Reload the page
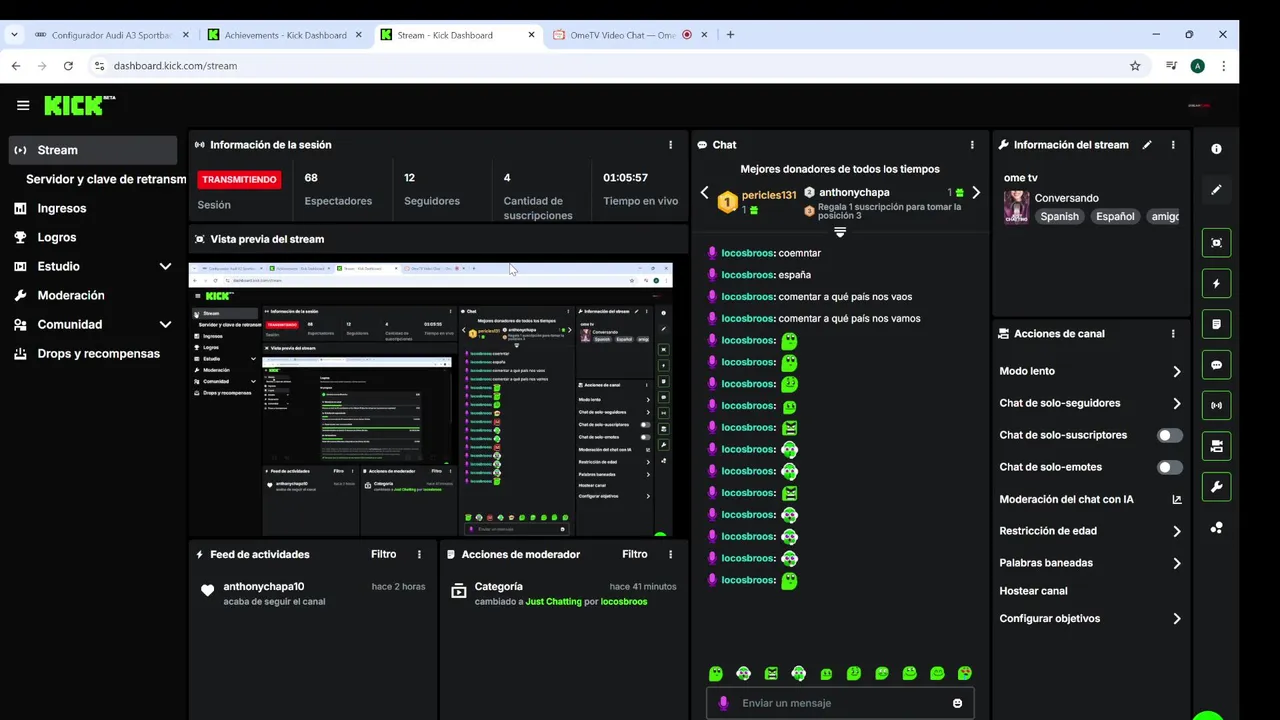This screenshot has width=1280, height=720. tap(68, 66)
